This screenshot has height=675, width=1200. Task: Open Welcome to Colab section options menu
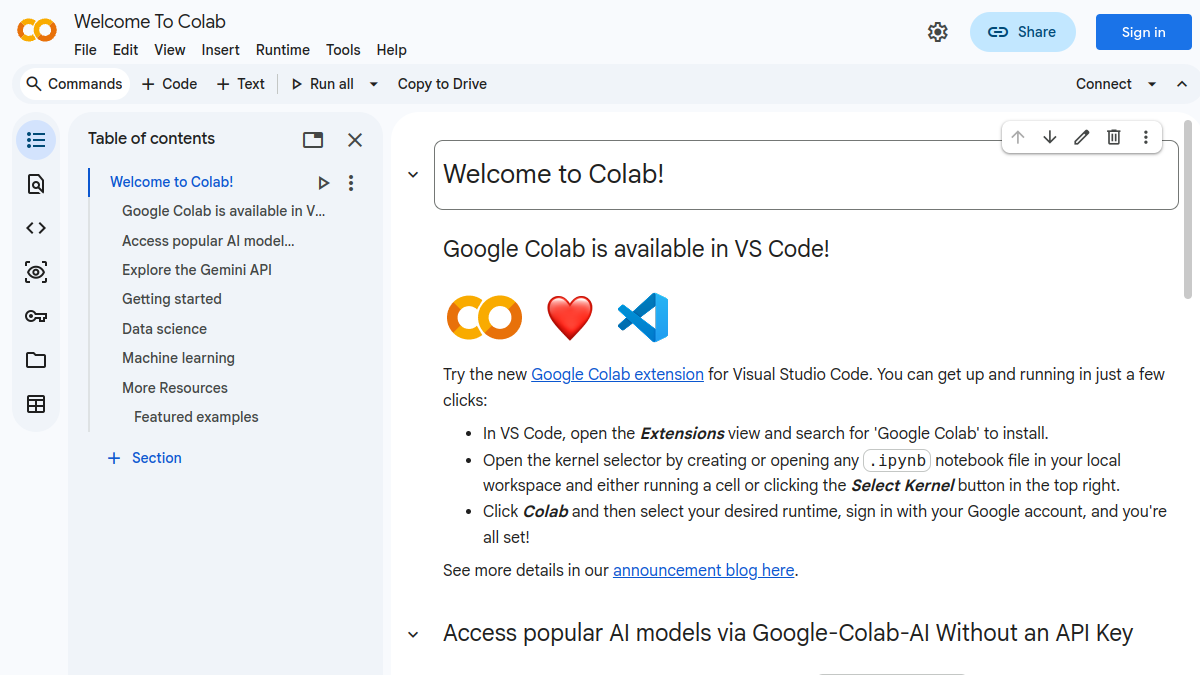coord(351,183)
